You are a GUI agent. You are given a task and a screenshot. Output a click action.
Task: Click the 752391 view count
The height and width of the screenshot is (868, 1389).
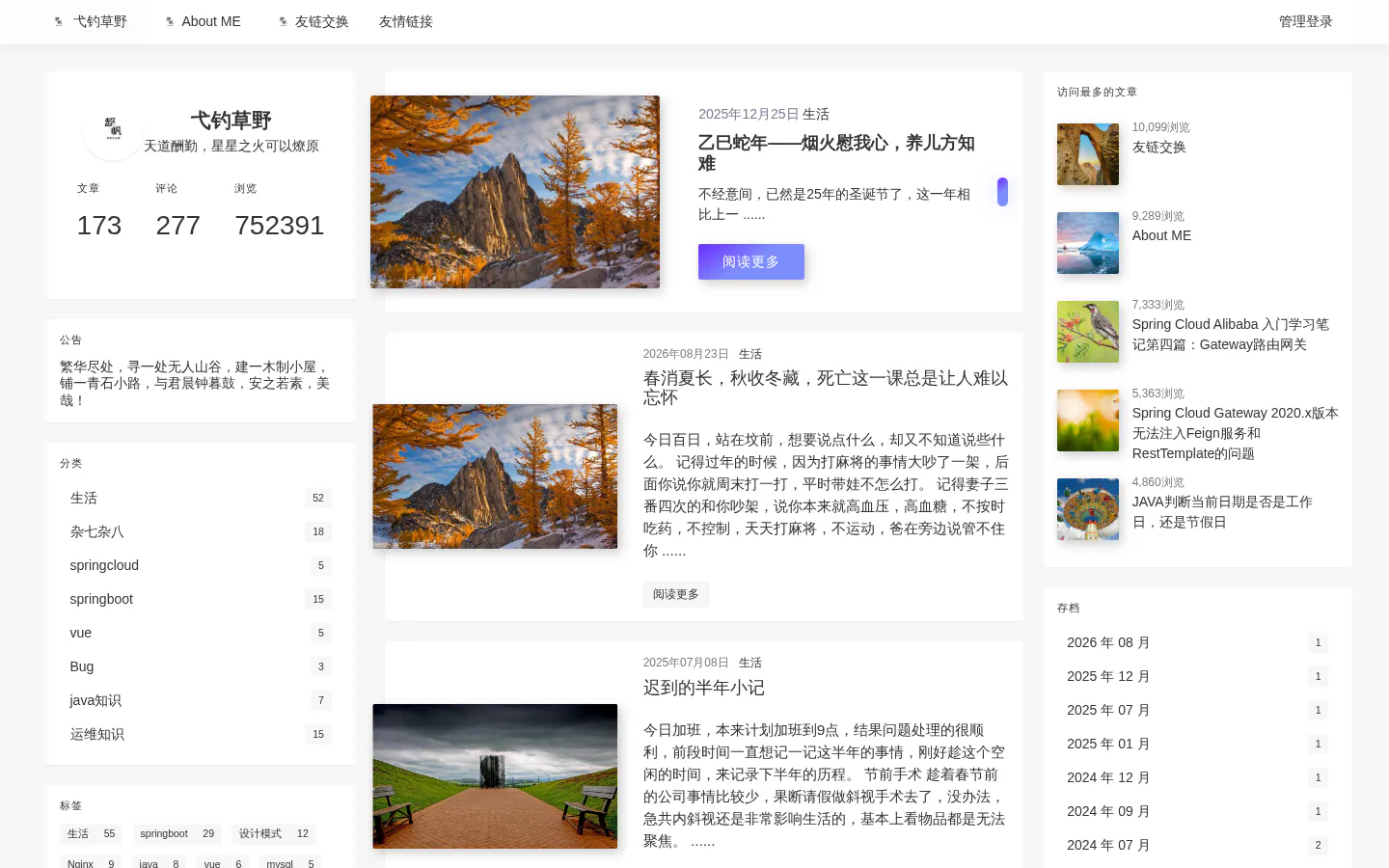[280, 226]
